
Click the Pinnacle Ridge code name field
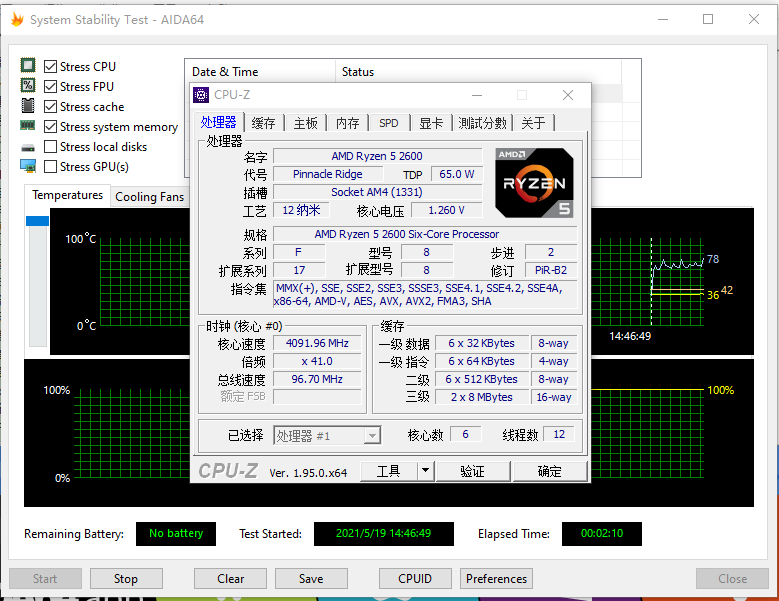[x=328, y=174]
